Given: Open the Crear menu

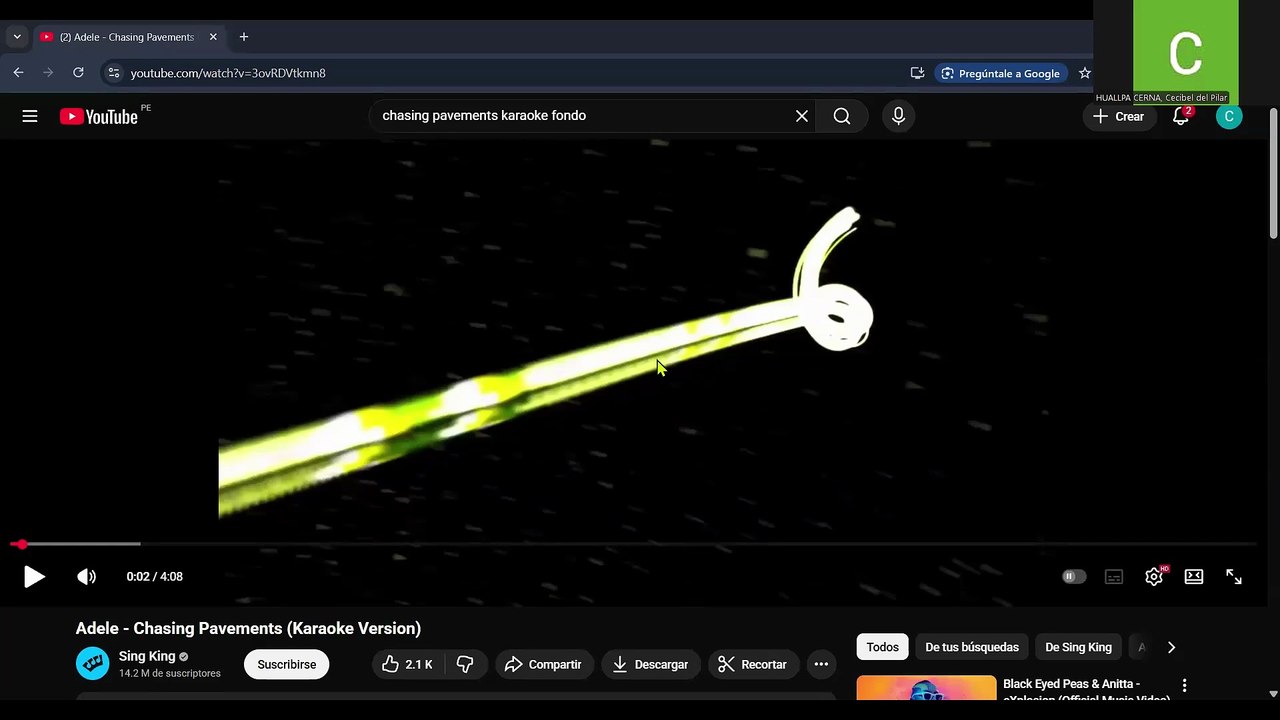Looking at the screenshot, I should (1119, 116).
